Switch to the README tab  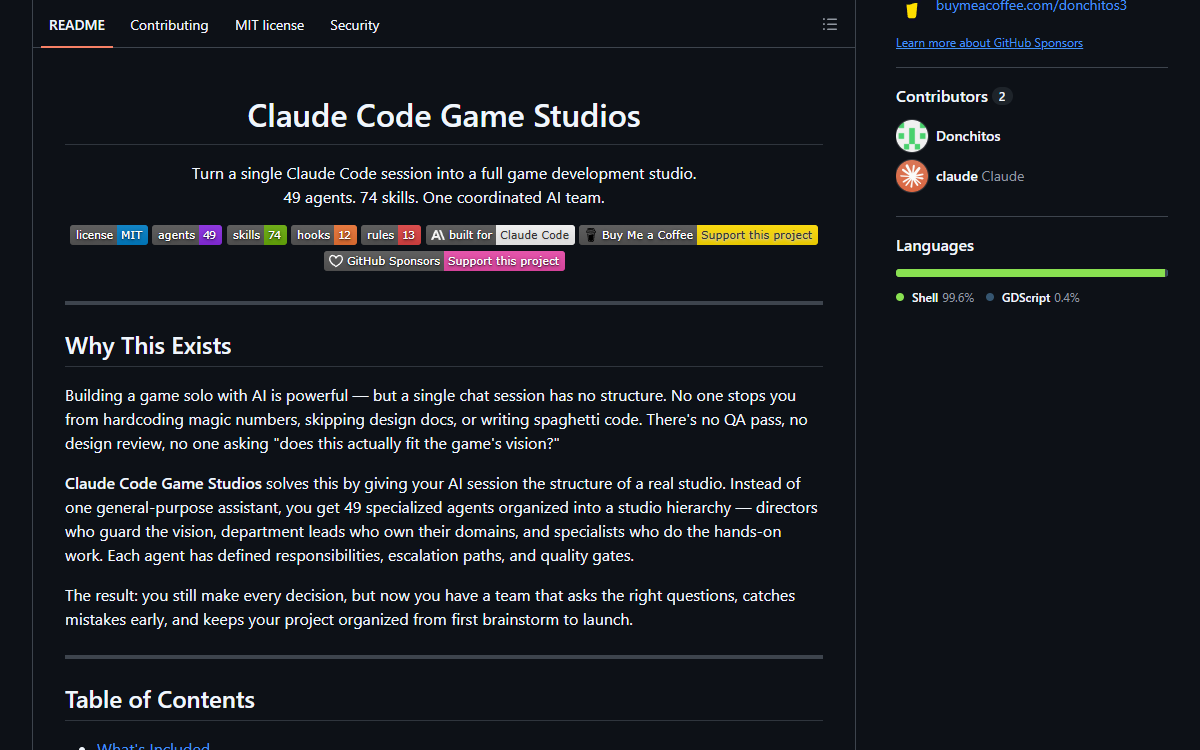[x=77, y=25]
